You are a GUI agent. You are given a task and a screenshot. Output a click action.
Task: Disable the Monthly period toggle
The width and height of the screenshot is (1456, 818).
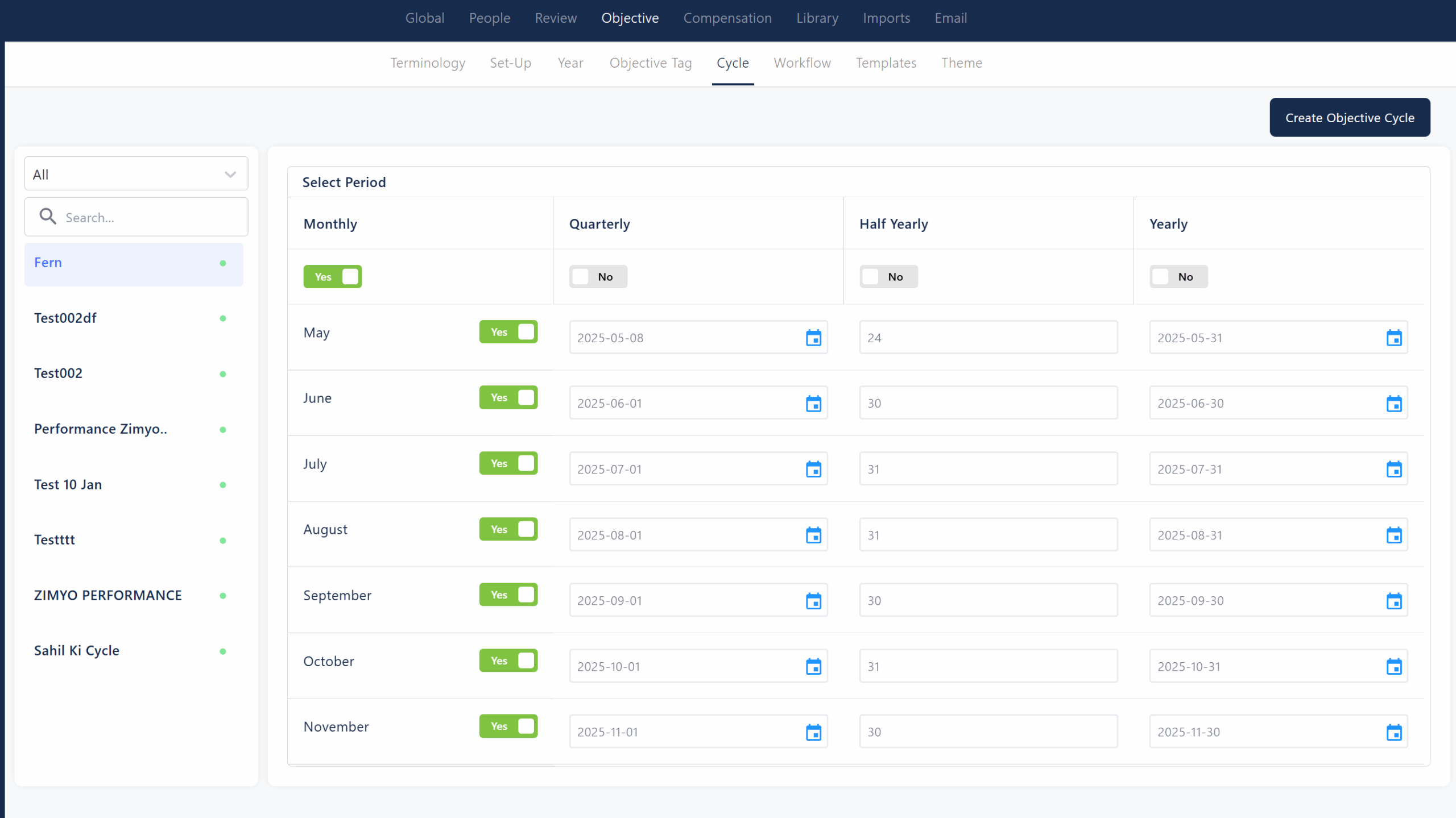(333, 277)
